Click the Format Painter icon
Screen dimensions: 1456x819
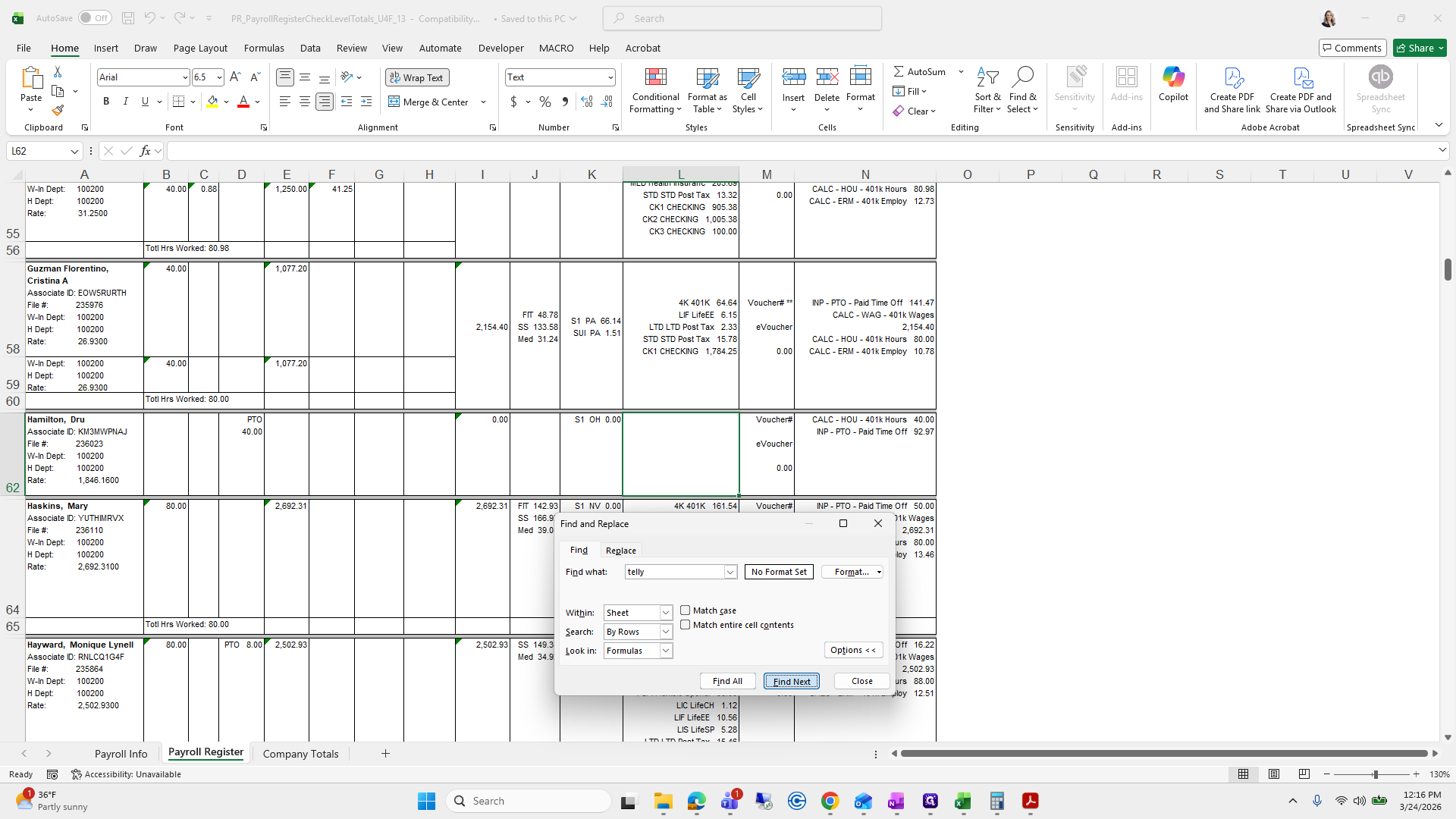[x=58, y=111]
